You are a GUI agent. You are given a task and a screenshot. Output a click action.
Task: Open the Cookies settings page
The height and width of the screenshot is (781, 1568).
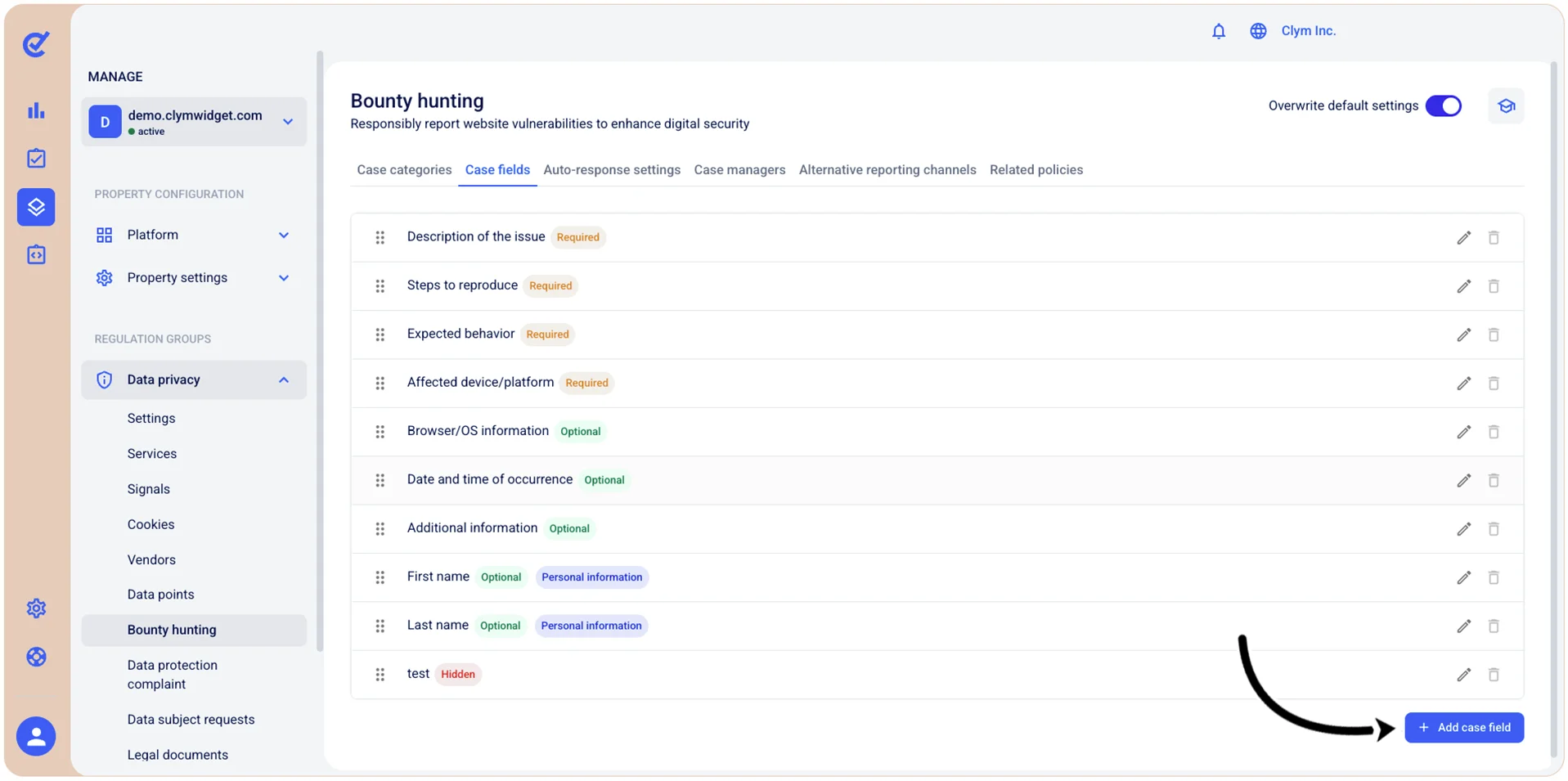[x=151, y=525]
